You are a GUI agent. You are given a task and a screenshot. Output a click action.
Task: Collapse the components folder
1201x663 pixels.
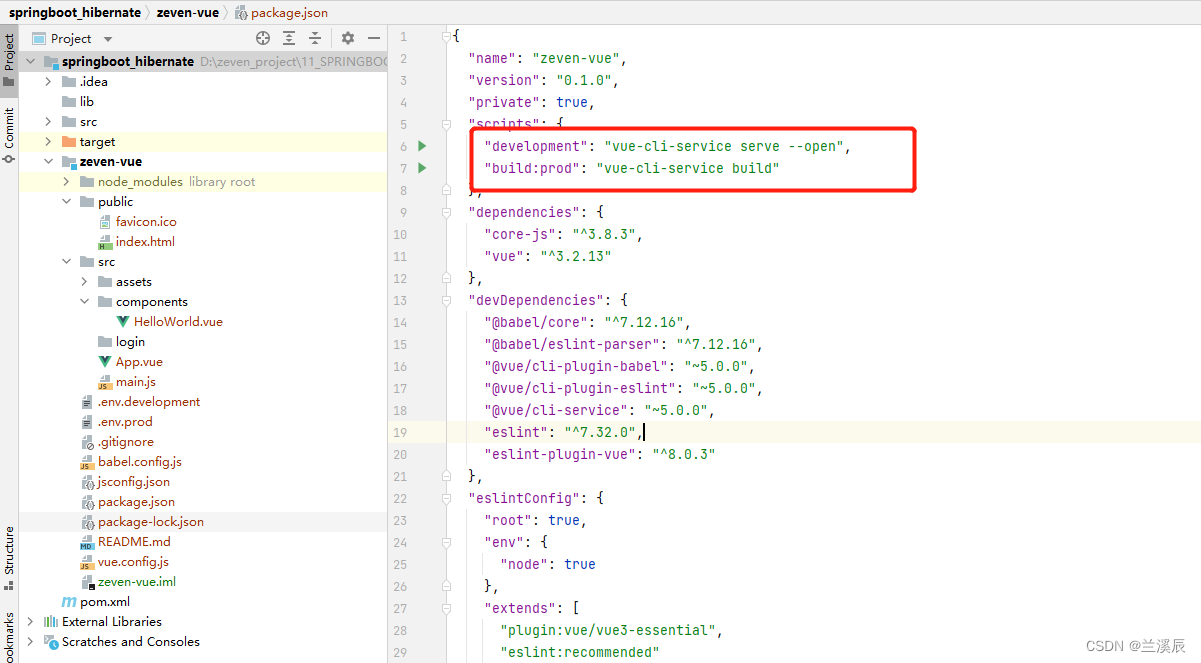(x=84, y=301)
